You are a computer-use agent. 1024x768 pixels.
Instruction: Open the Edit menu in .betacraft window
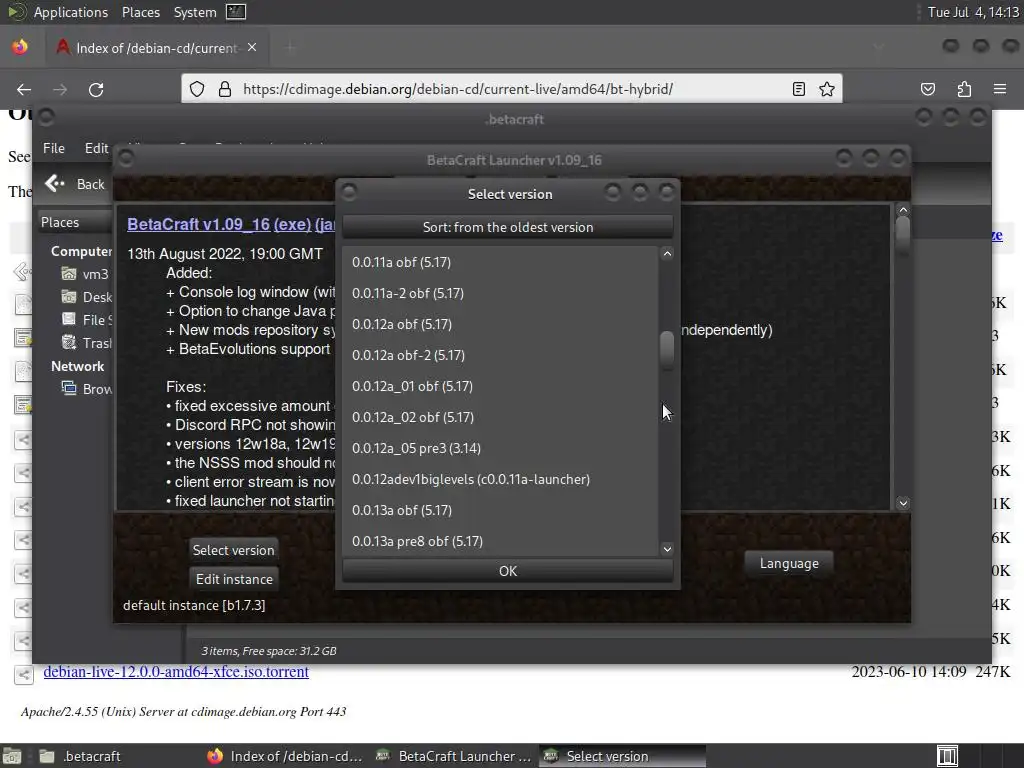point(97,148)
